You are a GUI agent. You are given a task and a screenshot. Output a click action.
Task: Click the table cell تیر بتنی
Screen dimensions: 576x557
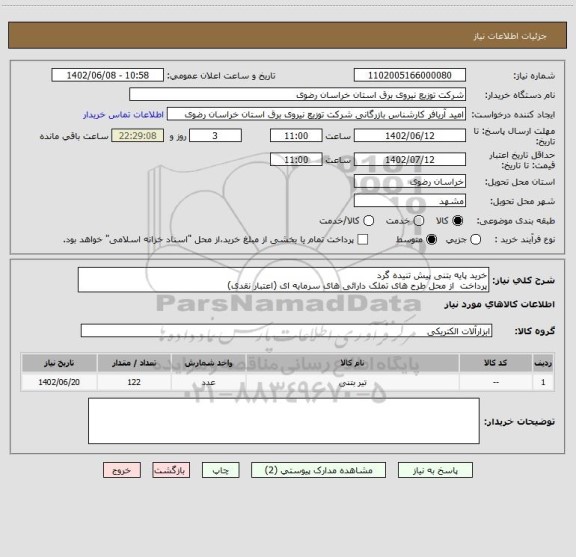pyautogui.click(x=353, y=382)
